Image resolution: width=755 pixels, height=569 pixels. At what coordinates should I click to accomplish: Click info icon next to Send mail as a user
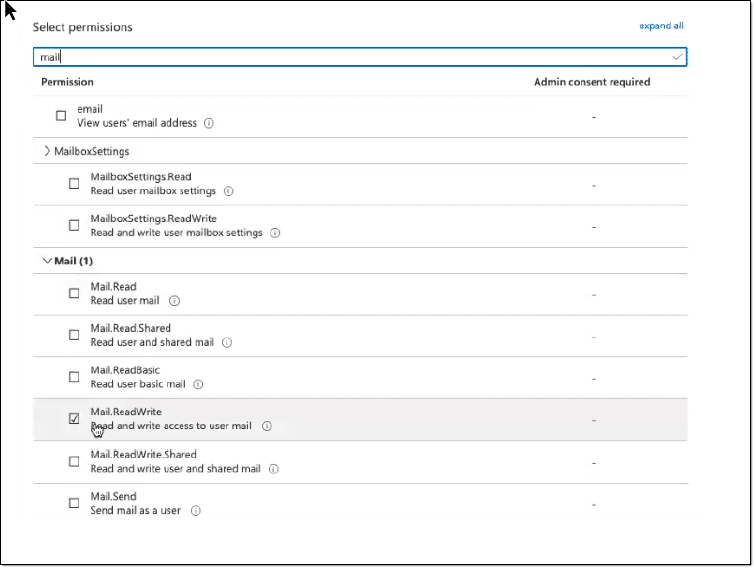195,511
